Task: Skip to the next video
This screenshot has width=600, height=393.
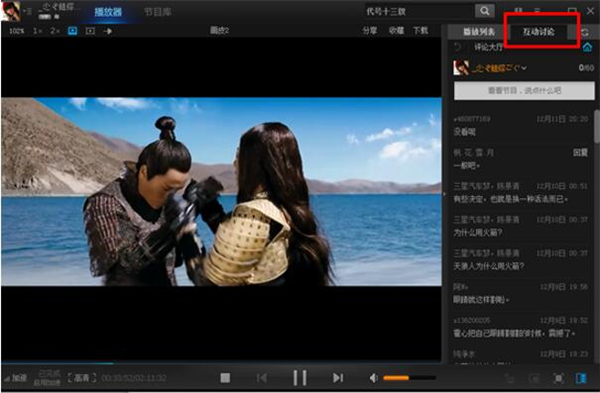Action: pos(338,378)
